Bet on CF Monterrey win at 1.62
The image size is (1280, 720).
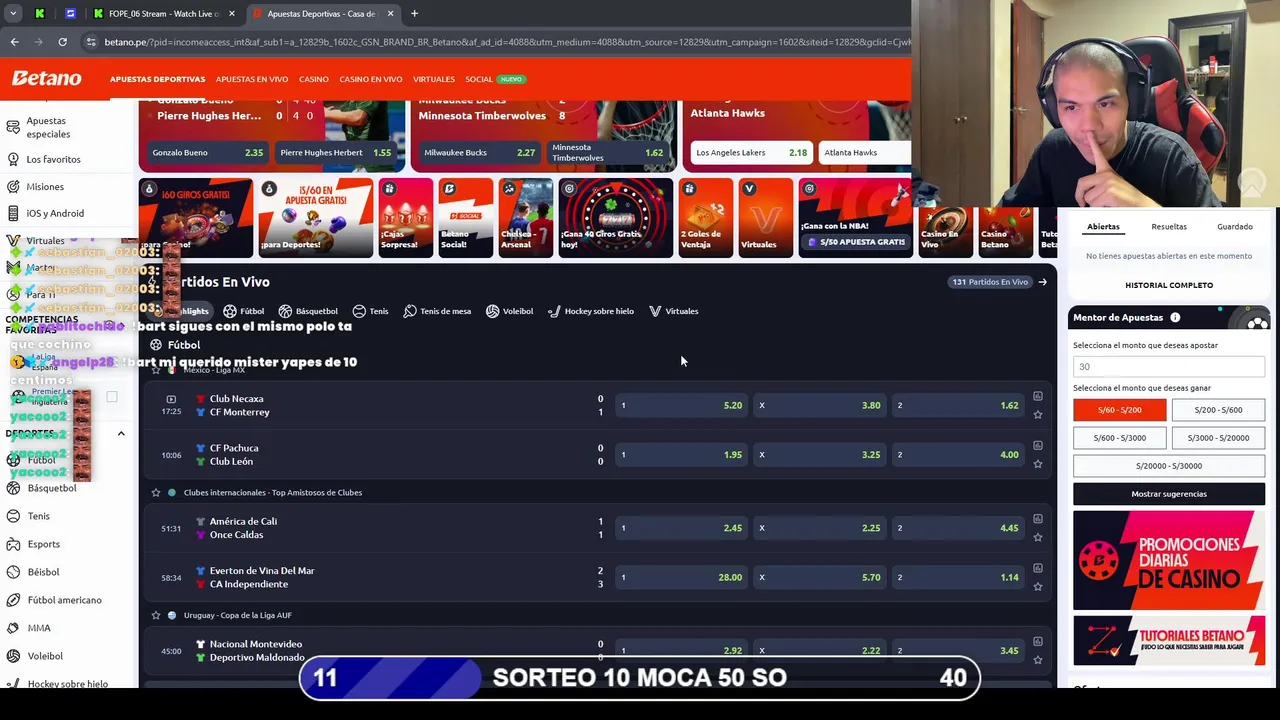(957, 405)
